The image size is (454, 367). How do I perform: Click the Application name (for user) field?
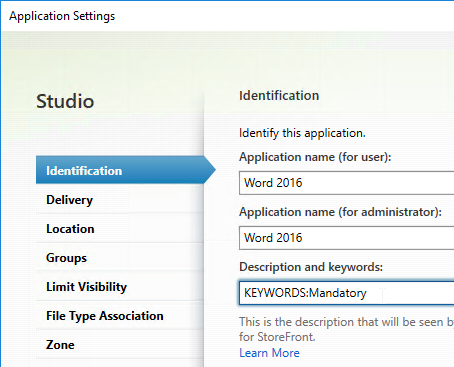[x=347, y=183]
